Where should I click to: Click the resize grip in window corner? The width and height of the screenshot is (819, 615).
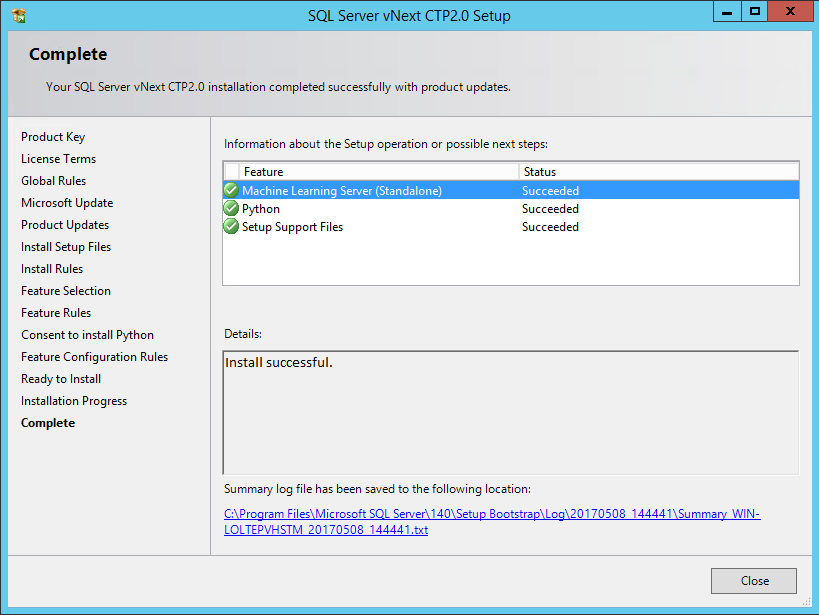(806, 602)
